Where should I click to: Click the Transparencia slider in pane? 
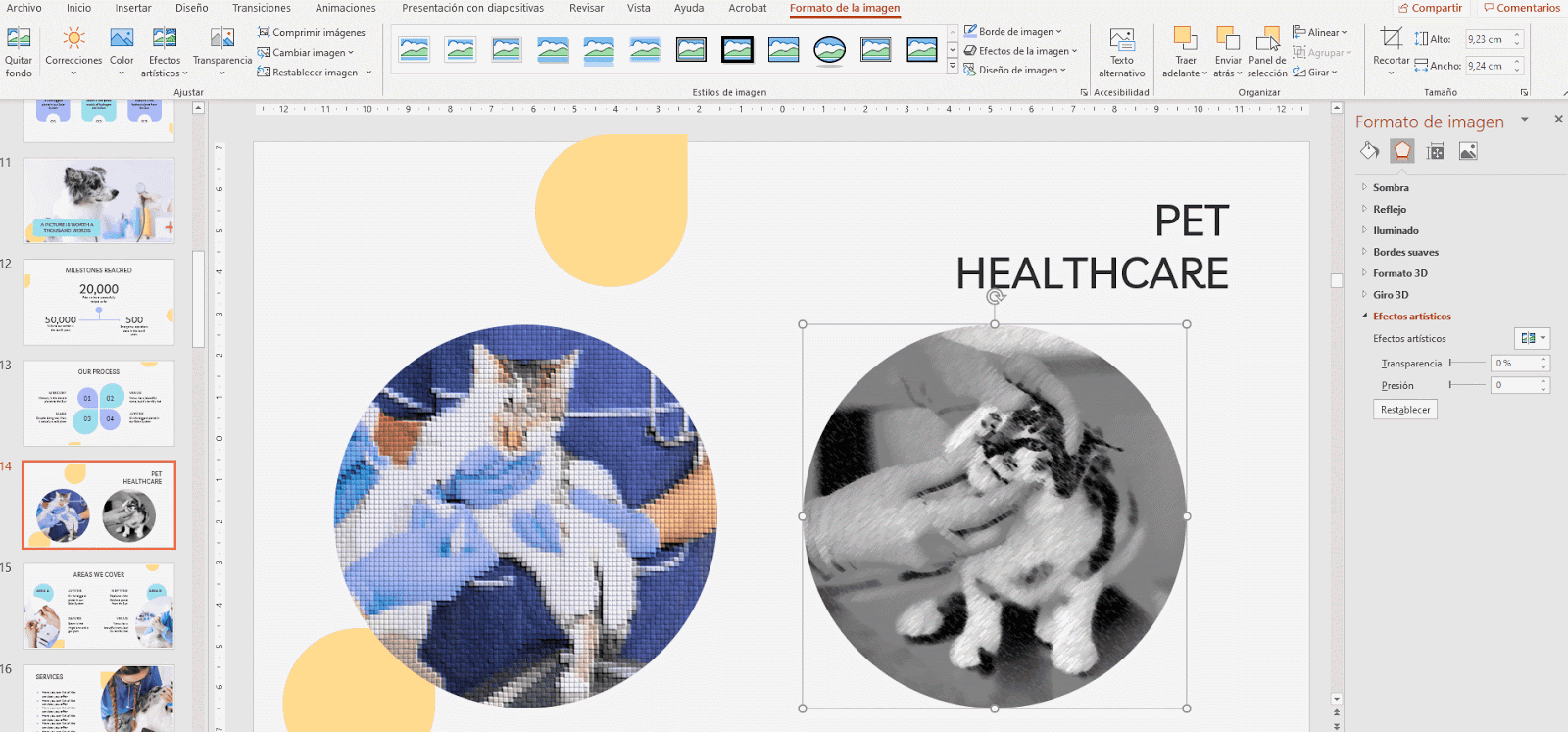tap(1467, 363)
